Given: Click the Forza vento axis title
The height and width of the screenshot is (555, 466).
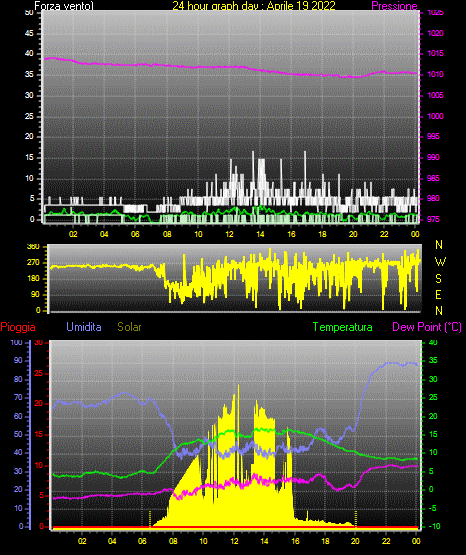Looking at the screenshot, I should point(64,6).
